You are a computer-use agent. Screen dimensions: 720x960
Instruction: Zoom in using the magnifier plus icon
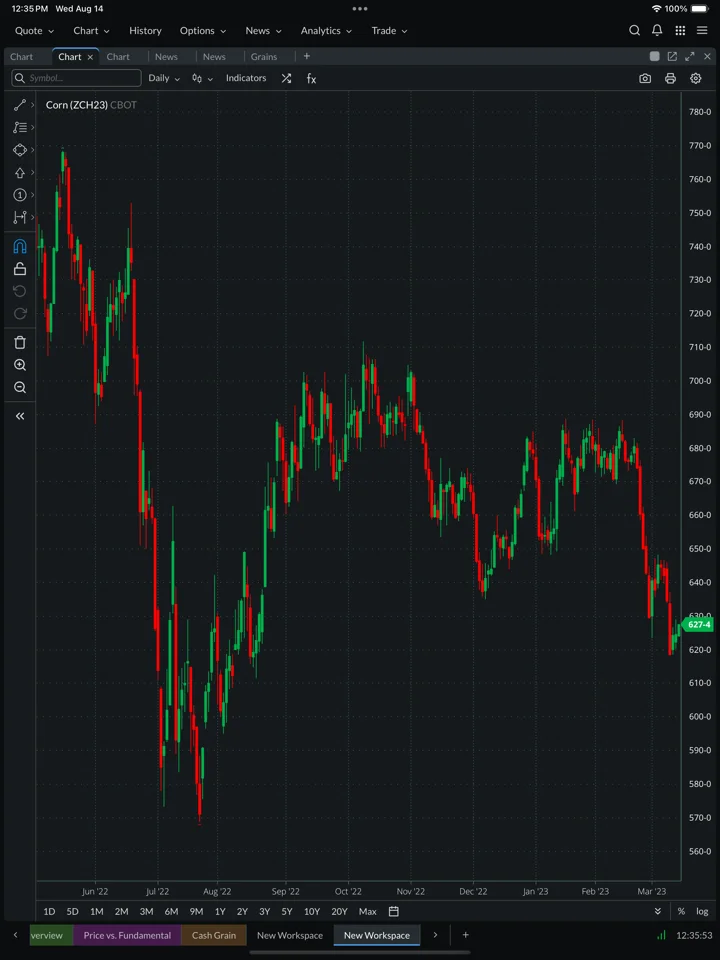click(x=20, y=365)
